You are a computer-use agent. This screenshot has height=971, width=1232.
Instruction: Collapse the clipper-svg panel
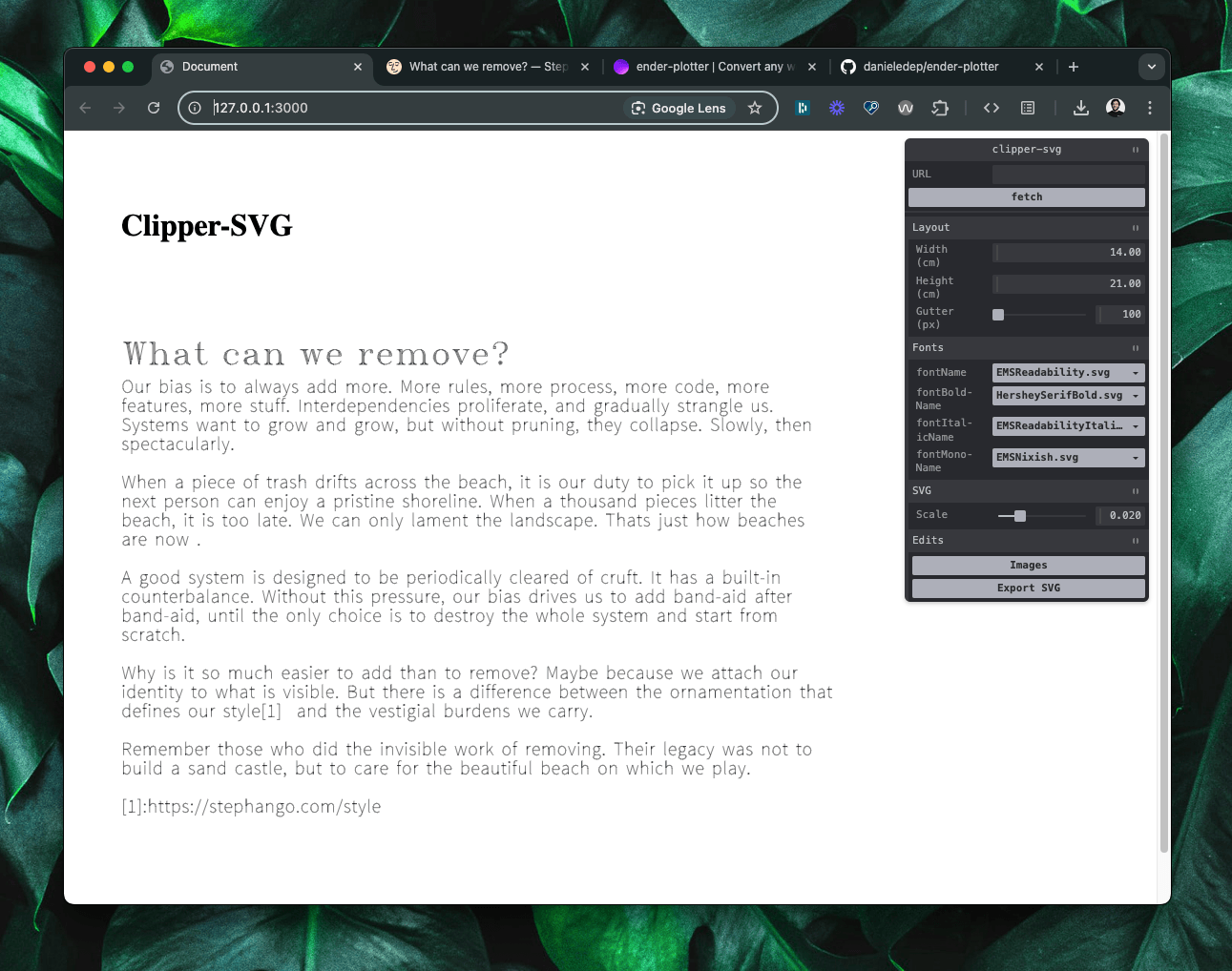click(x=1027, y=150)
